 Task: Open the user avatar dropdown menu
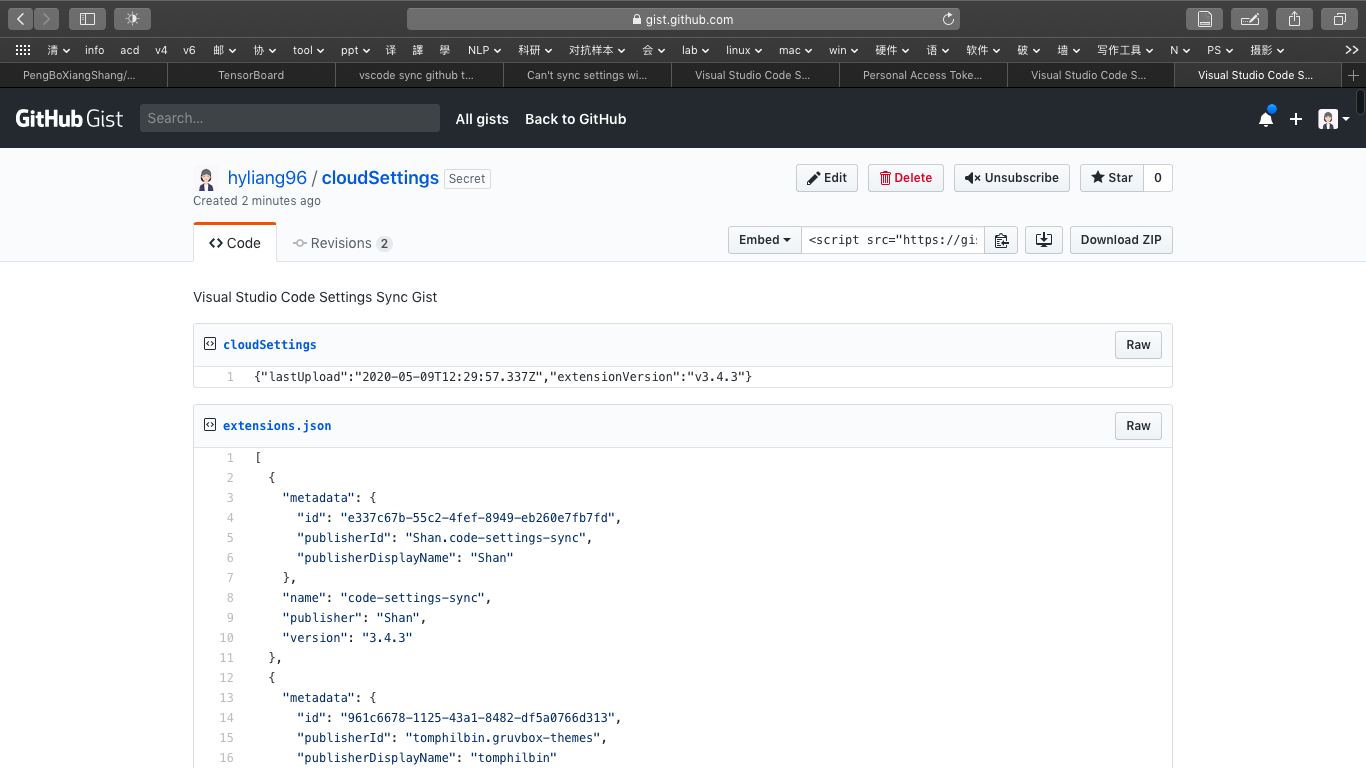point(1333,119)
